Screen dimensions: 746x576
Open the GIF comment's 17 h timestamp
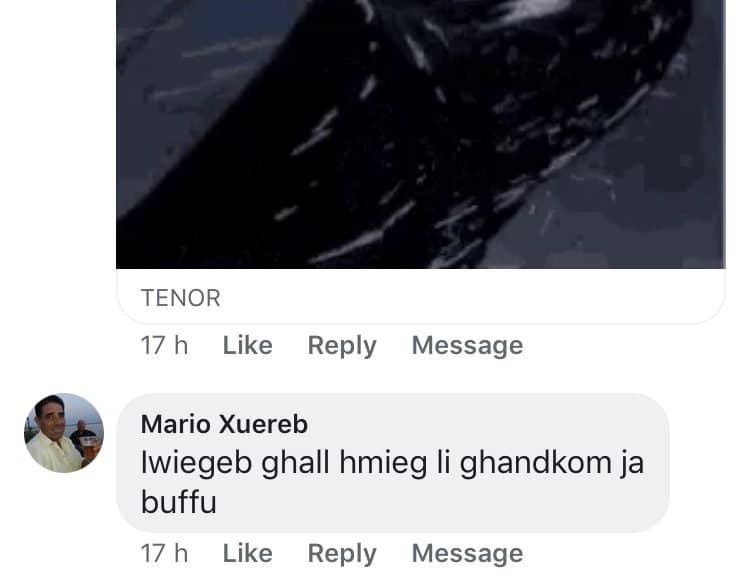(164, 345)
